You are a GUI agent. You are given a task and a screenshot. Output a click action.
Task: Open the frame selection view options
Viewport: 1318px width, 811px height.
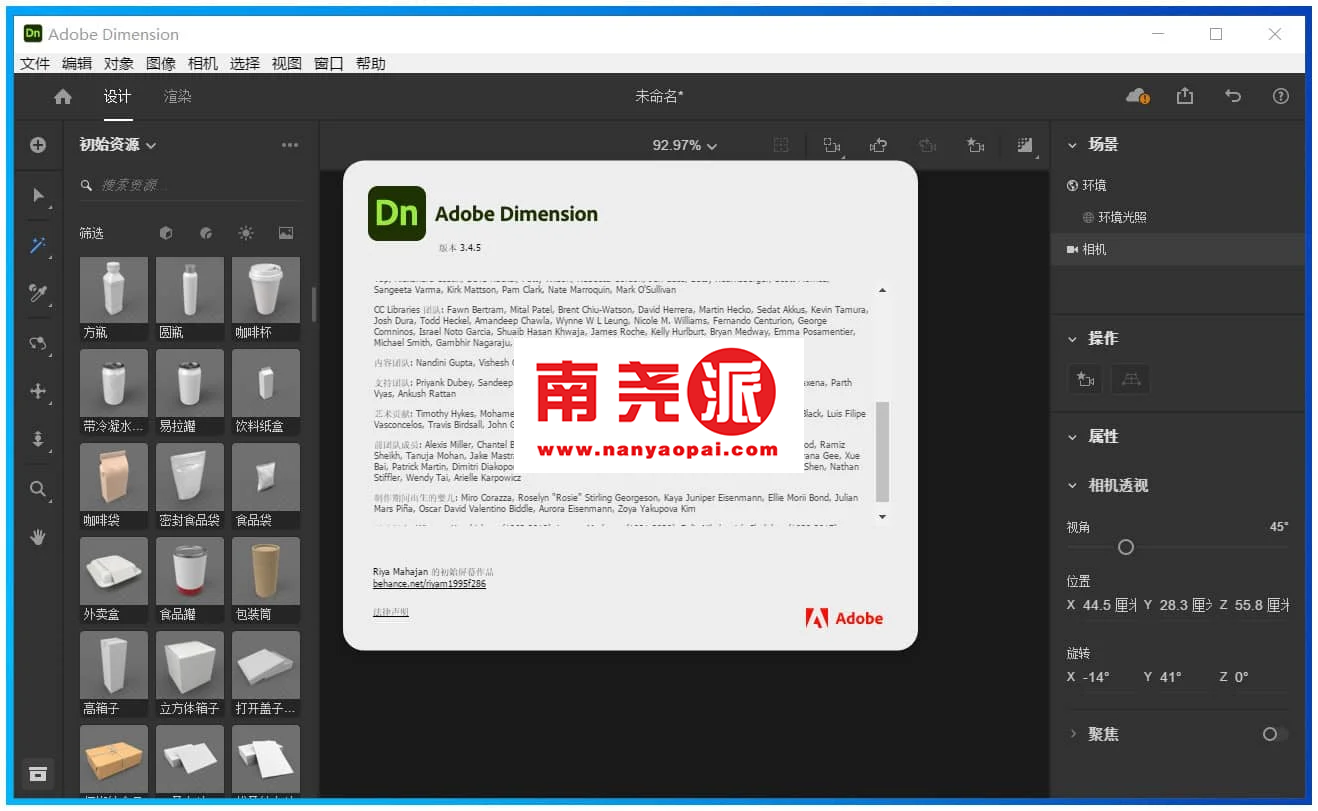[832, 146]
